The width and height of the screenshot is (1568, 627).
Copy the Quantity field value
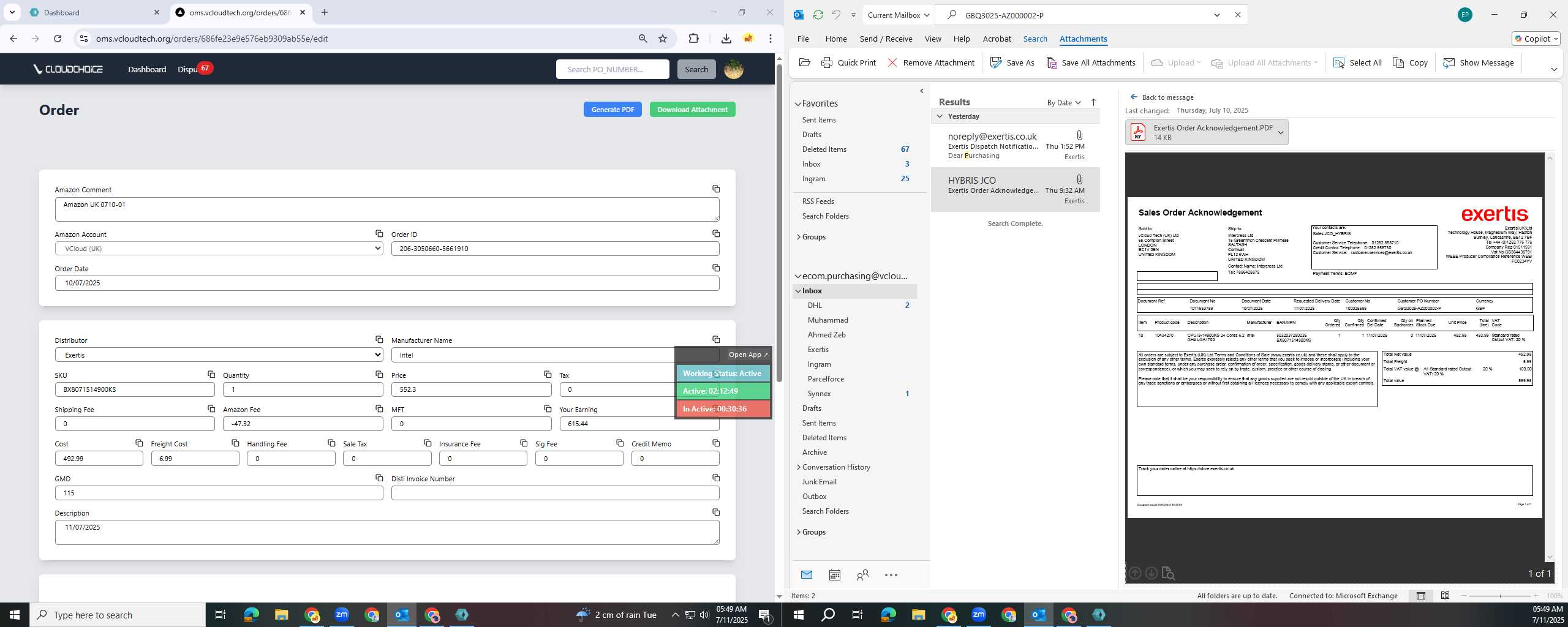379,374
